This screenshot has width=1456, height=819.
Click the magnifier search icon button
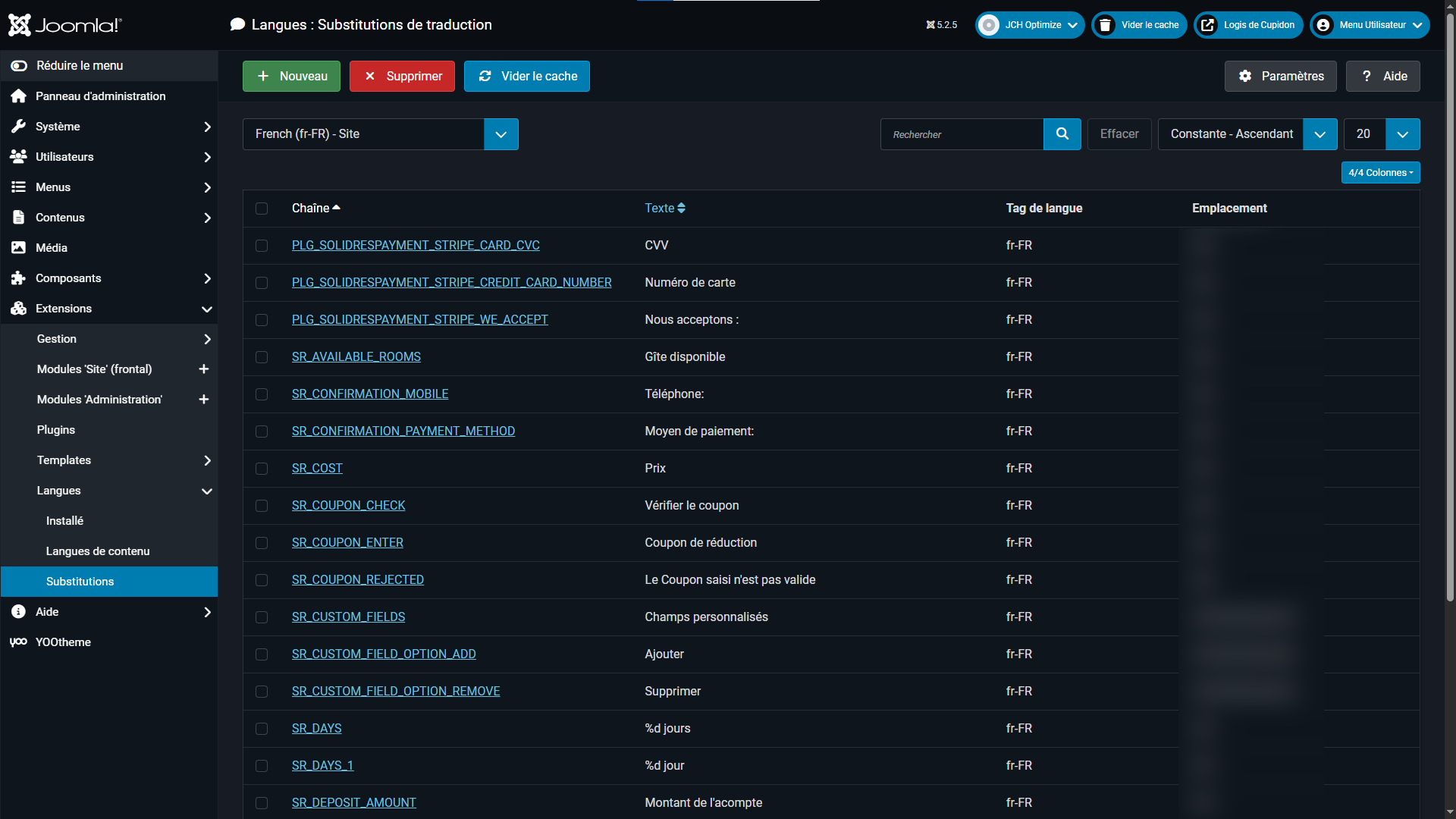coord(1062,134)
